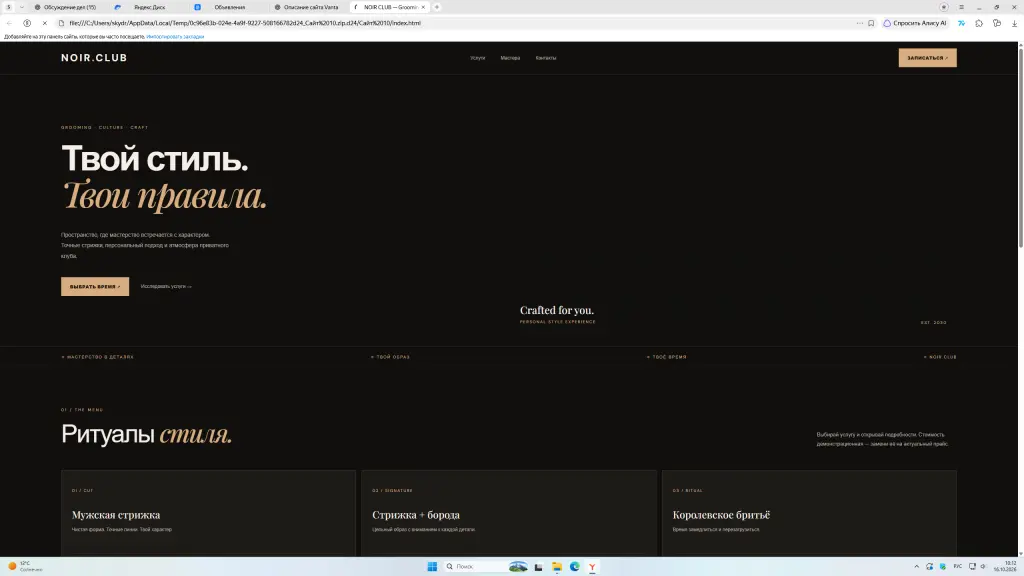
Task: Open the downloads arrow icon
Action: coord(1014,23)
